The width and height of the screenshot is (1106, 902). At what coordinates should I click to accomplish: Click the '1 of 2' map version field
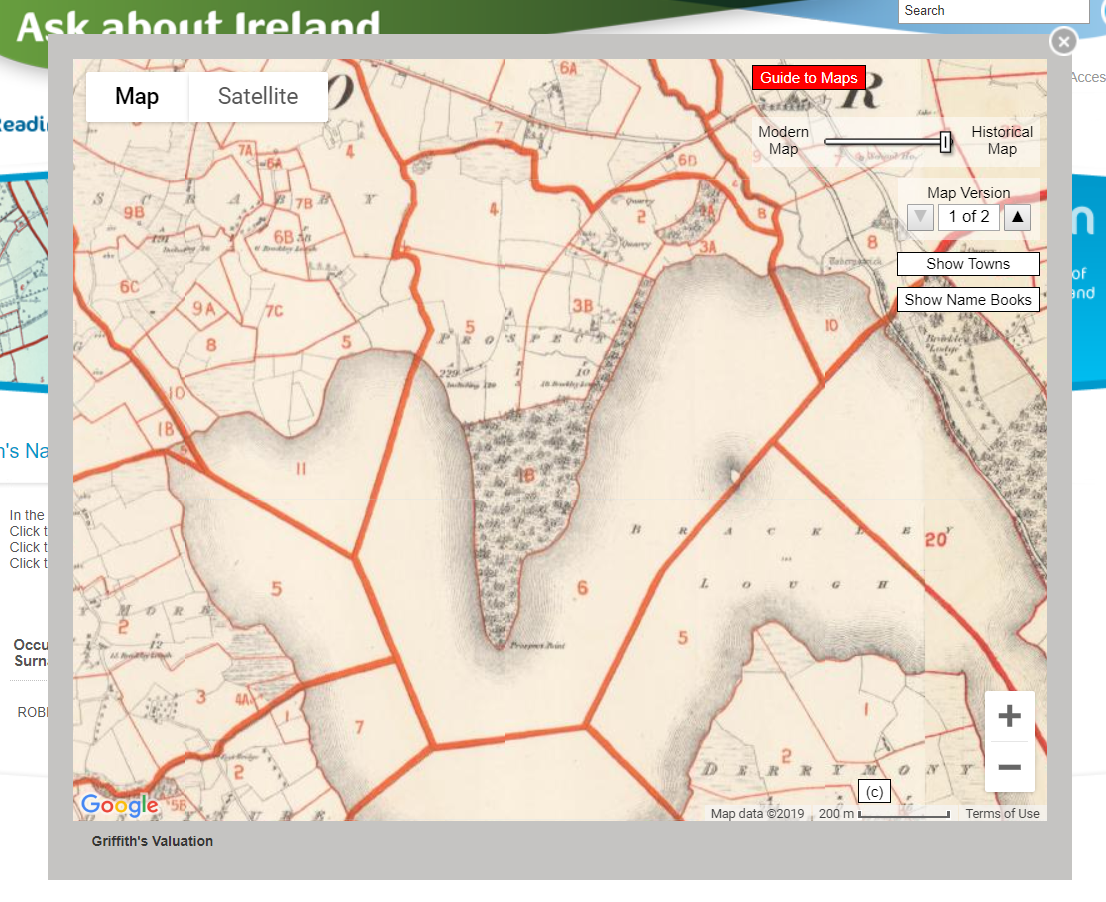pos(968,217)
